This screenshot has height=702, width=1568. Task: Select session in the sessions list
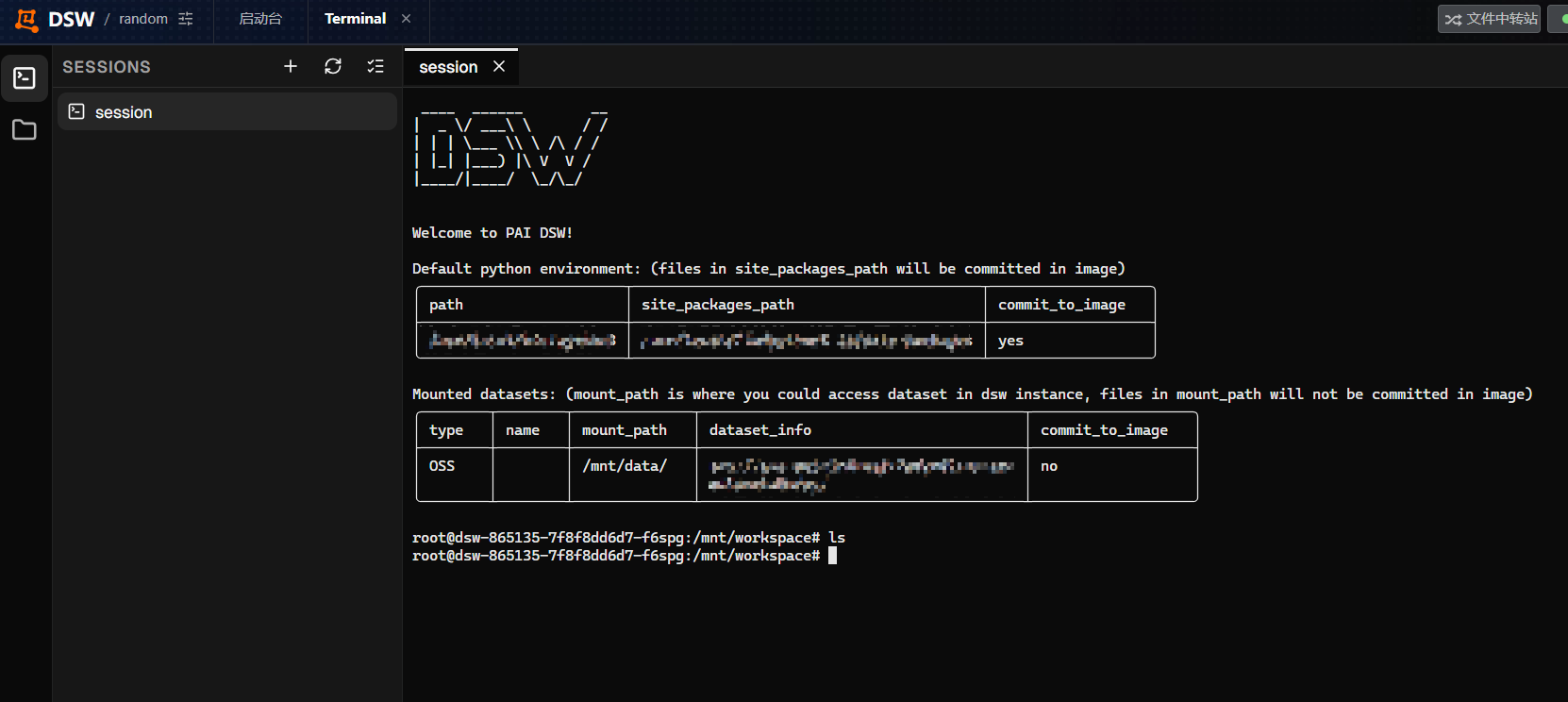click(x=227, y=111)
